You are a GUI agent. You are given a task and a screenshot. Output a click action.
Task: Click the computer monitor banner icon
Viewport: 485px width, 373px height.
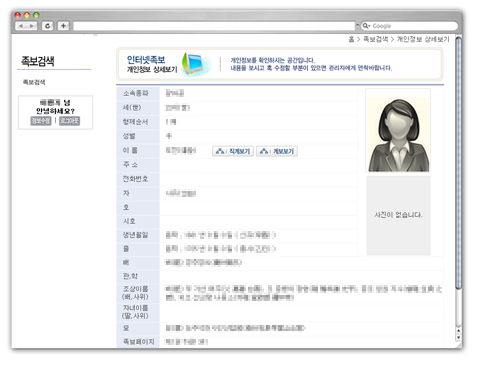pos(194,64)
